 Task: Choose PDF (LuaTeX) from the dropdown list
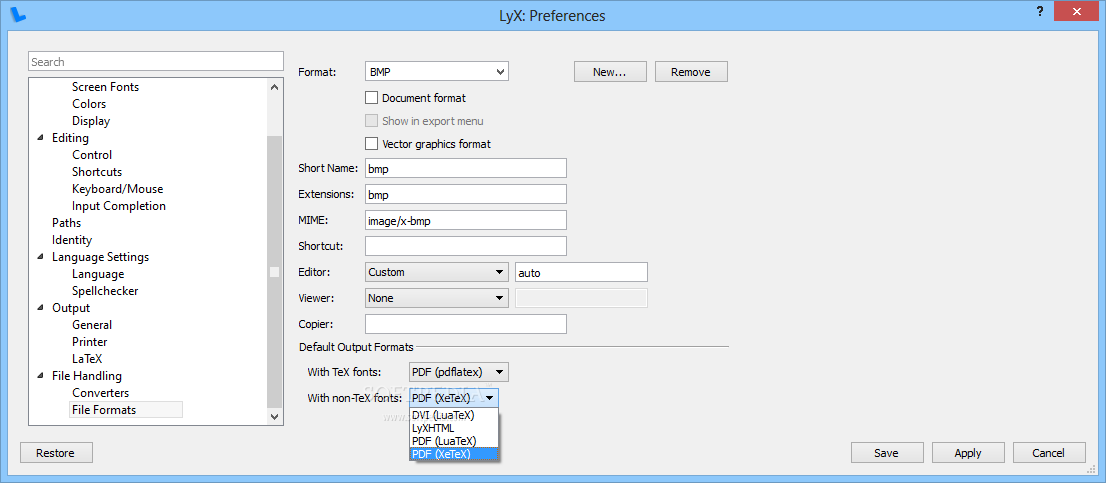click(454, 441)
